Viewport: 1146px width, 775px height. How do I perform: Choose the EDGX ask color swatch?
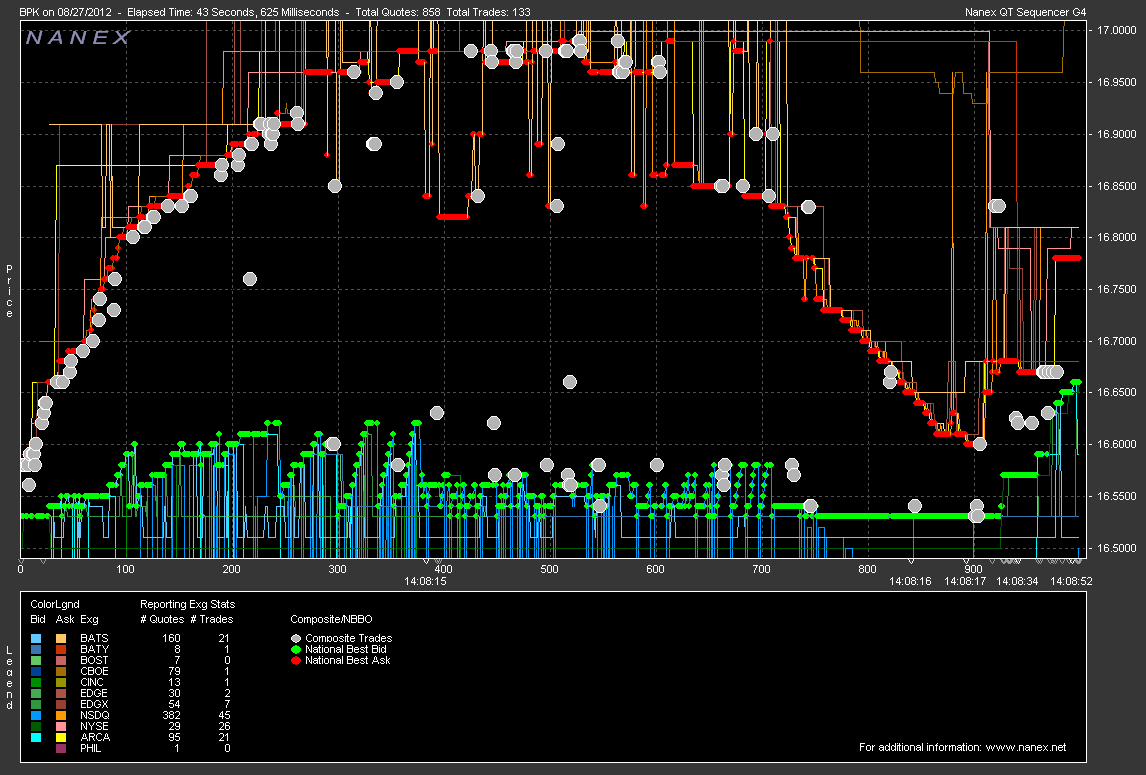coord(61,704)
